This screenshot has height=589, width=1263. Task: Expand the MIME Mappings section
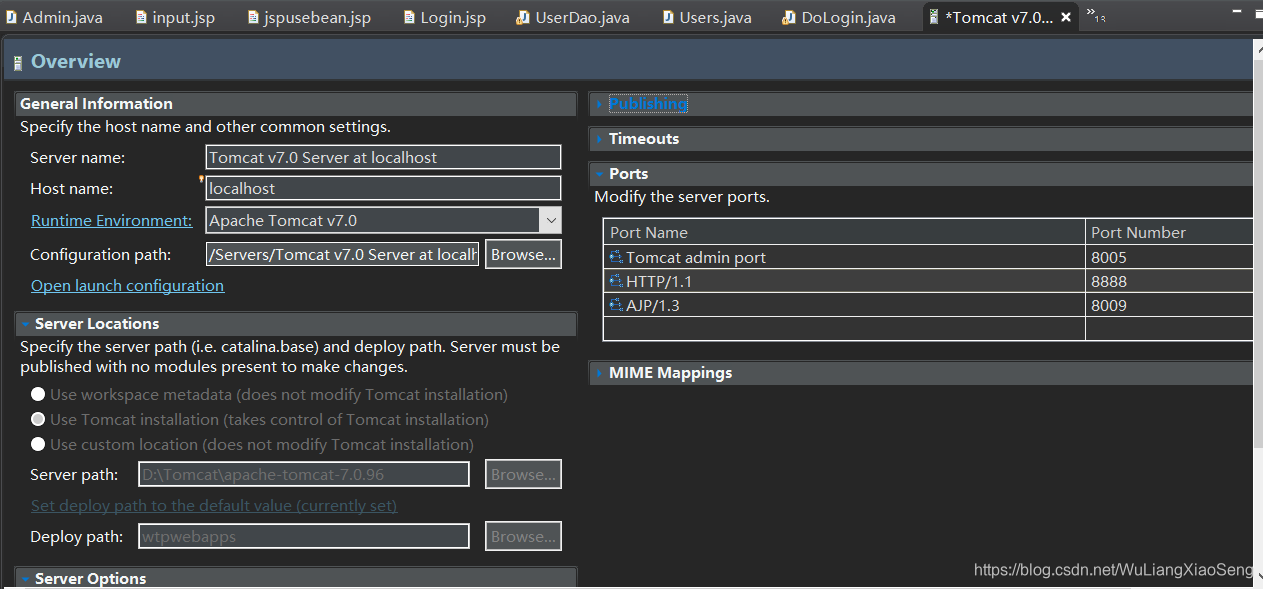pos(599,373)
